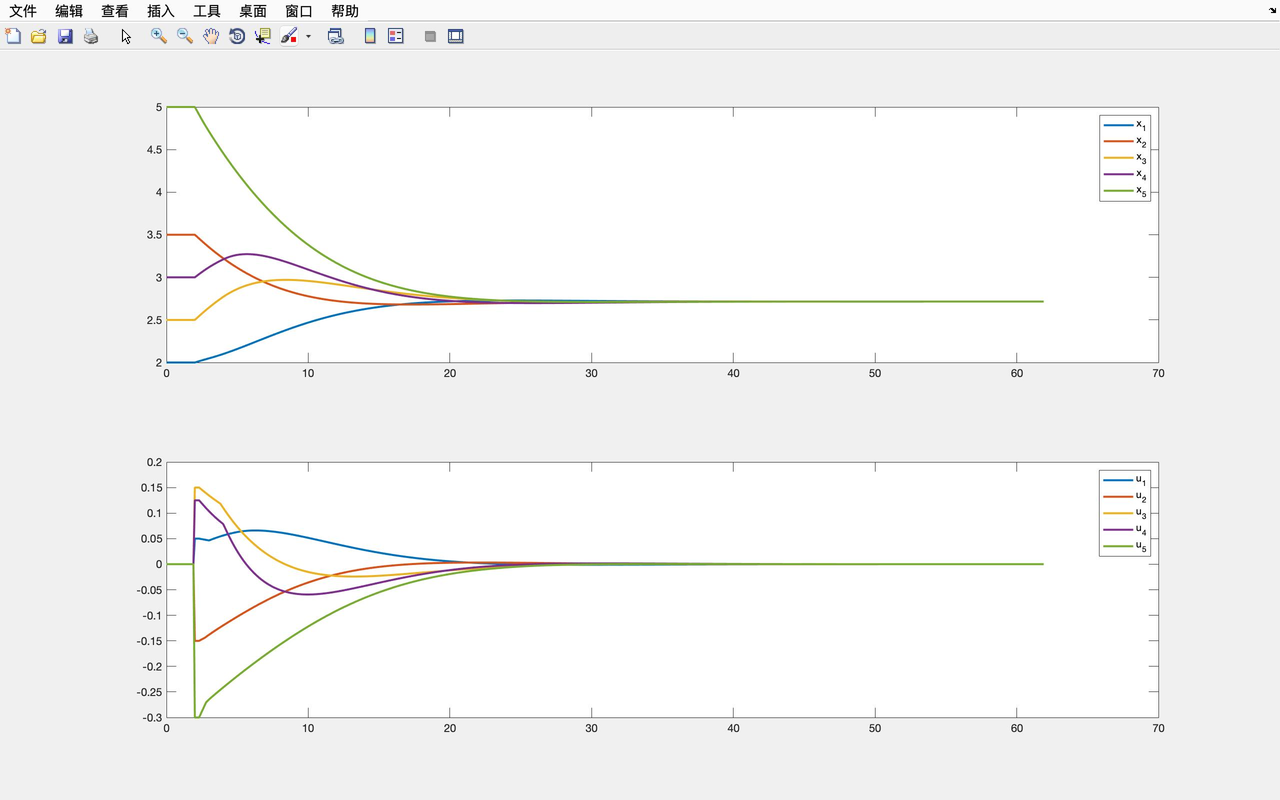This screenshot has width=1280, height=800.
Task: Open the 帮助 menu
Action: tap(345, 11)
